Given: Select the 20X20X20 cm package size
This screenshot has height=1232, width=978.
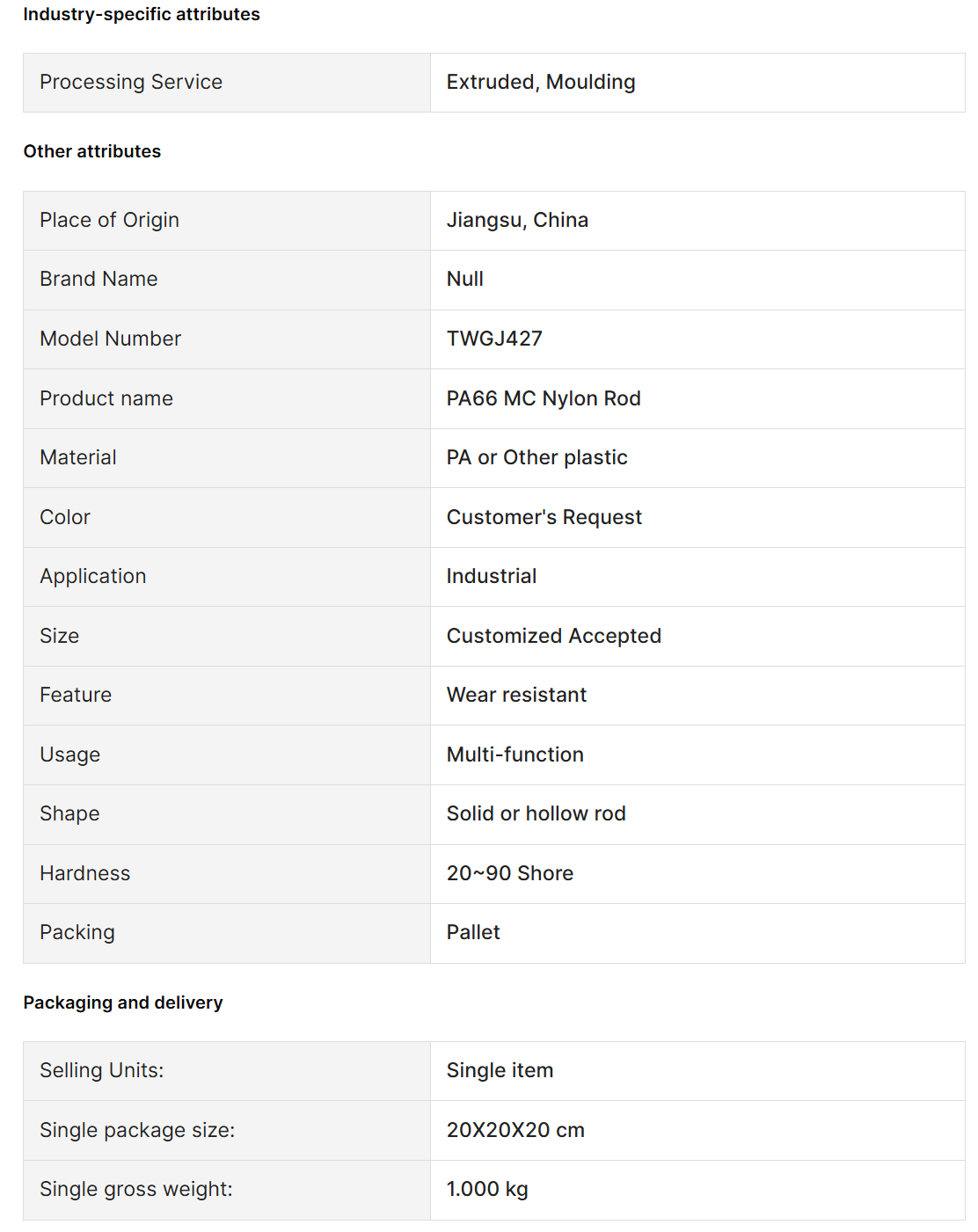Looking at the screenshot, I should coord(515,1130).
